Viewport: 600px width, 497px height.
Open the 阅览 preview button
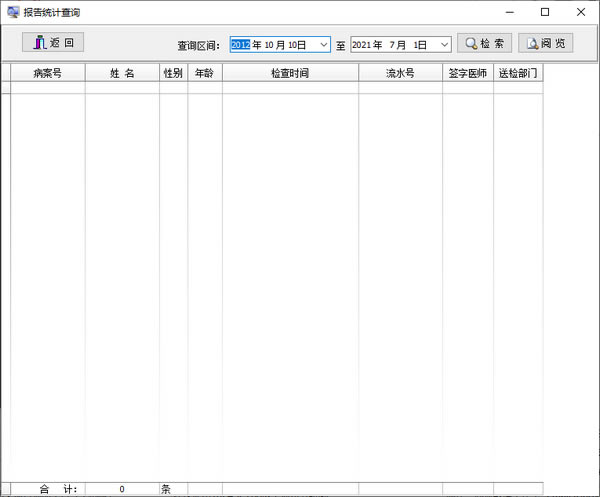545,43
